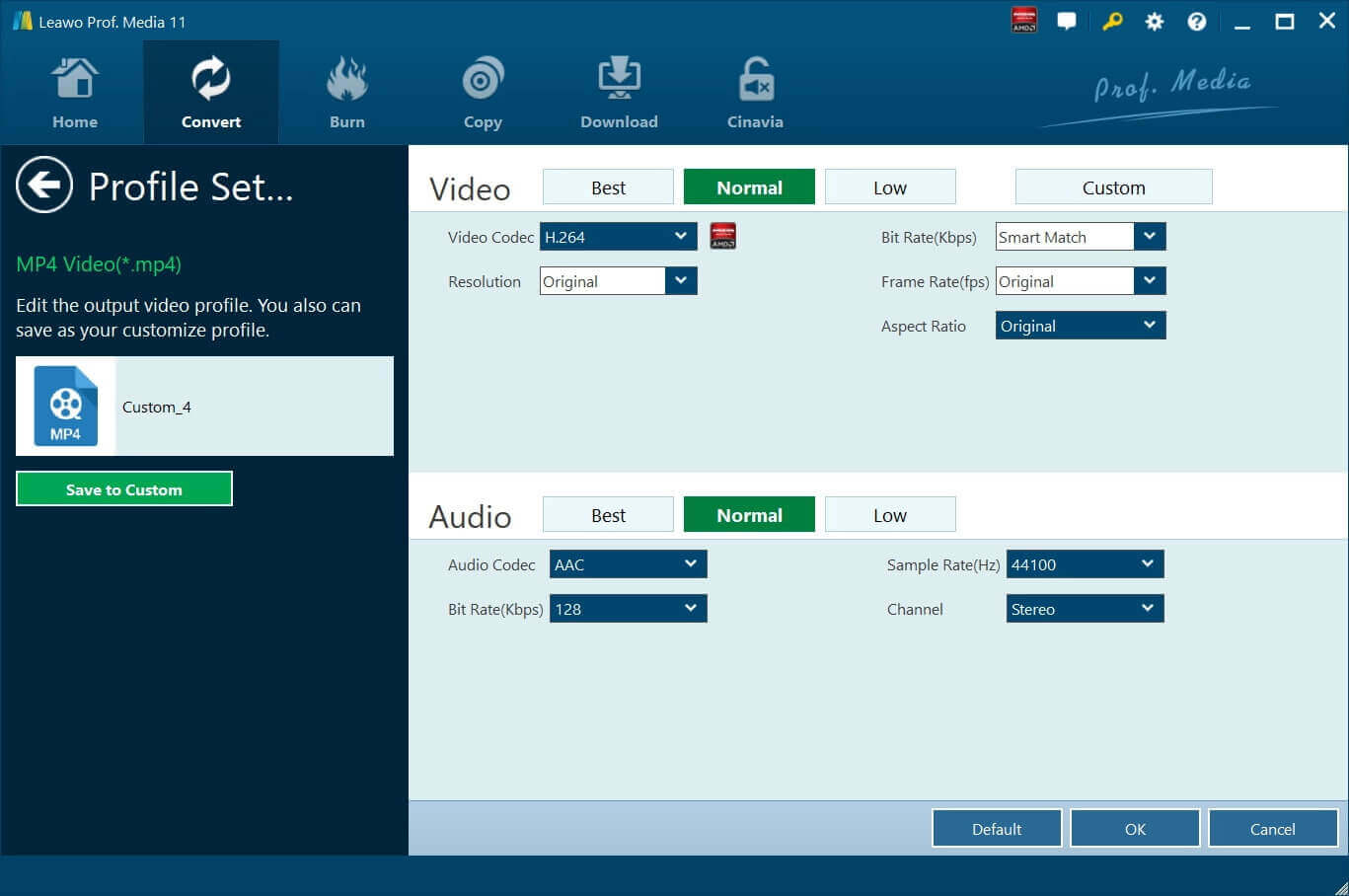Open the feedback chat icon in titlebar
The image size is (1349, 896).
[1067, 21]
